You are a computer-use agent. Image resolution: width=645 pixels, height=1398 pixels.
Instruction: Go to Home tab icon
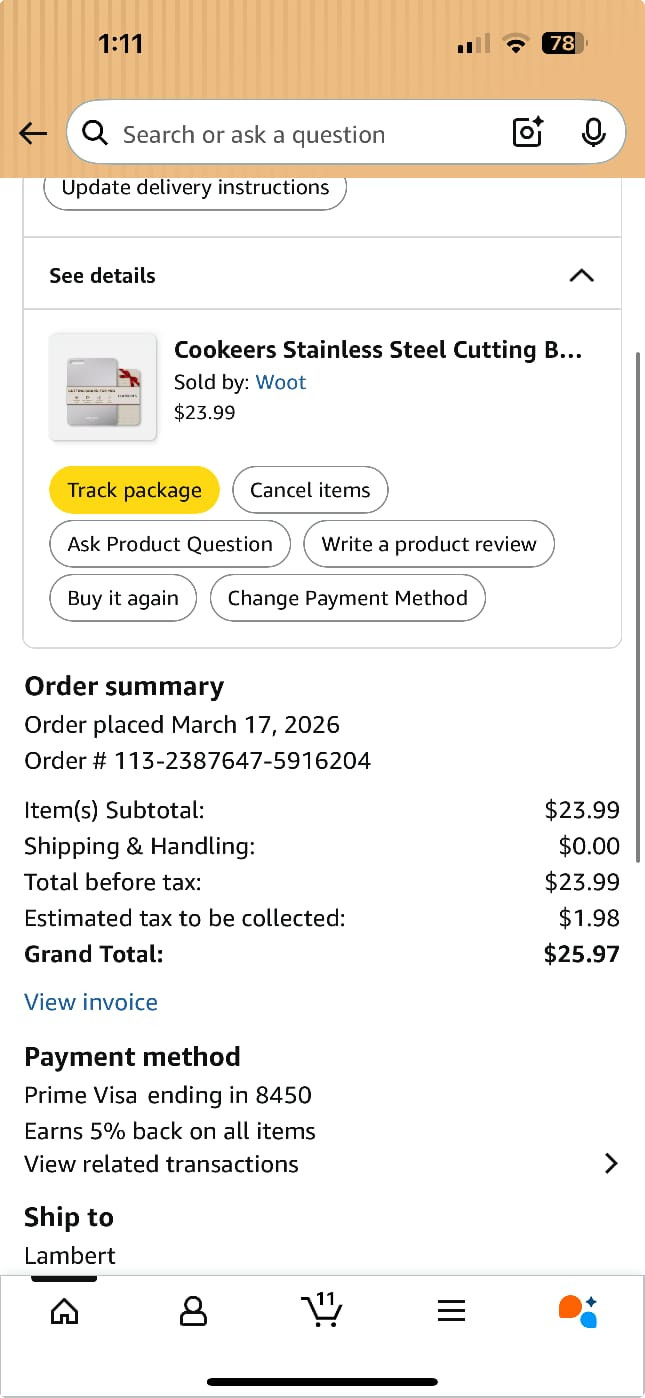(x=64, y=1310)
